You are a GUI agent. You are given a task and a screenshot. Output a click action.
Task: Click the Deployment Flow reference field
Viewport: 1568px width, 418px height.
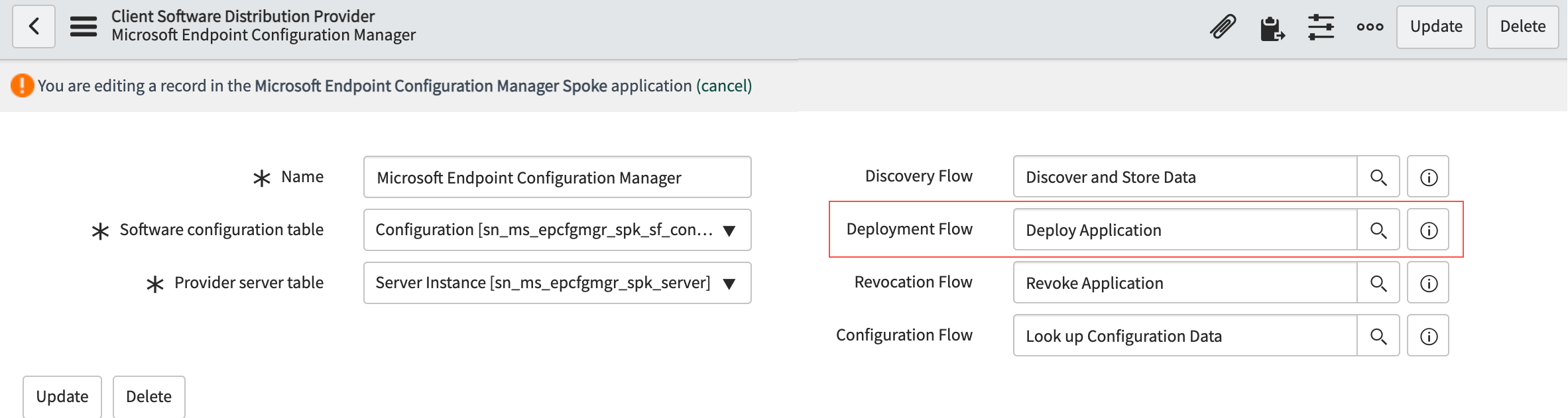(1185, 230)
